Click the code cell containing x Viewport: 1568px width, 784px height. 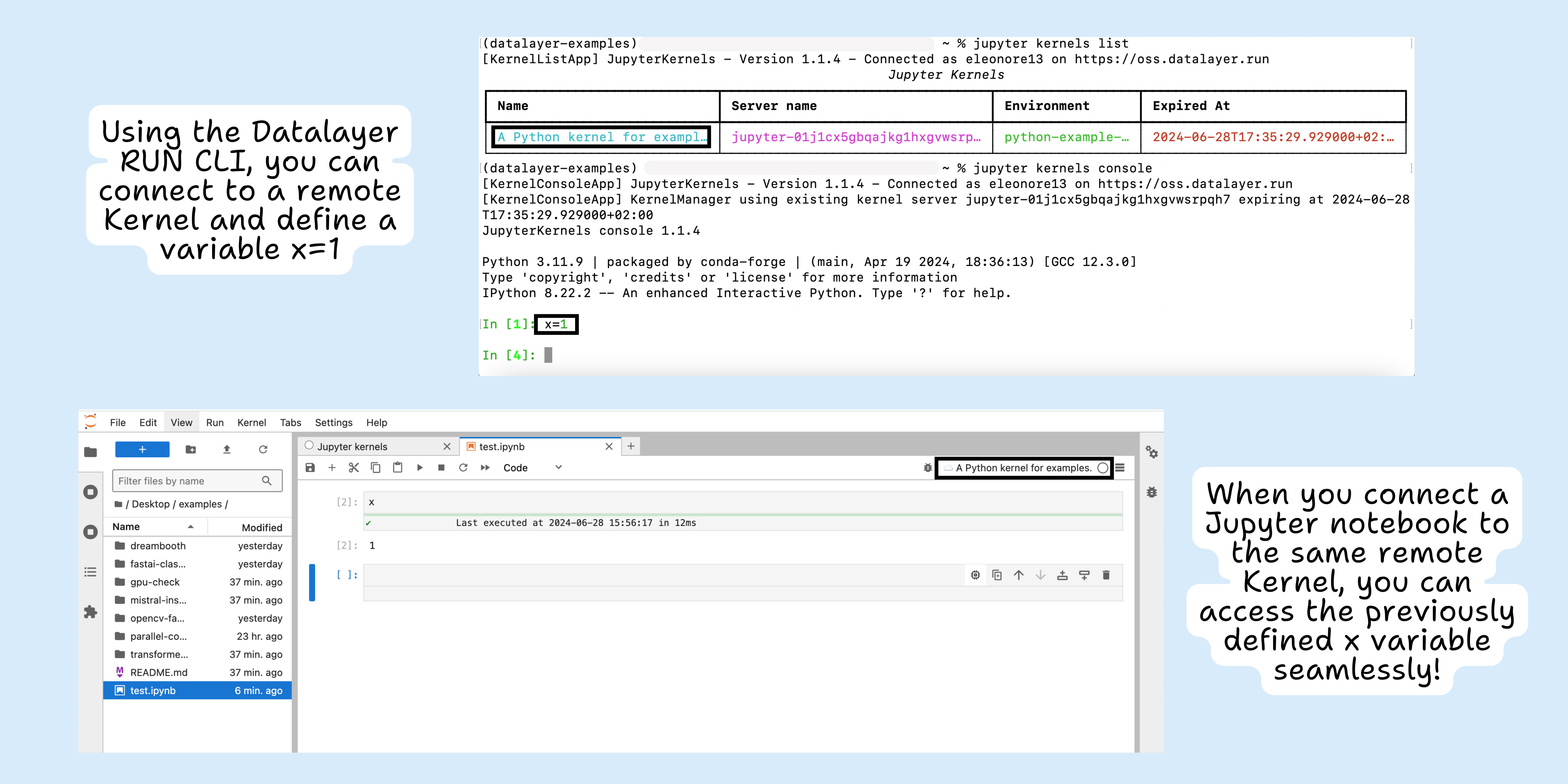click(743, 502)
